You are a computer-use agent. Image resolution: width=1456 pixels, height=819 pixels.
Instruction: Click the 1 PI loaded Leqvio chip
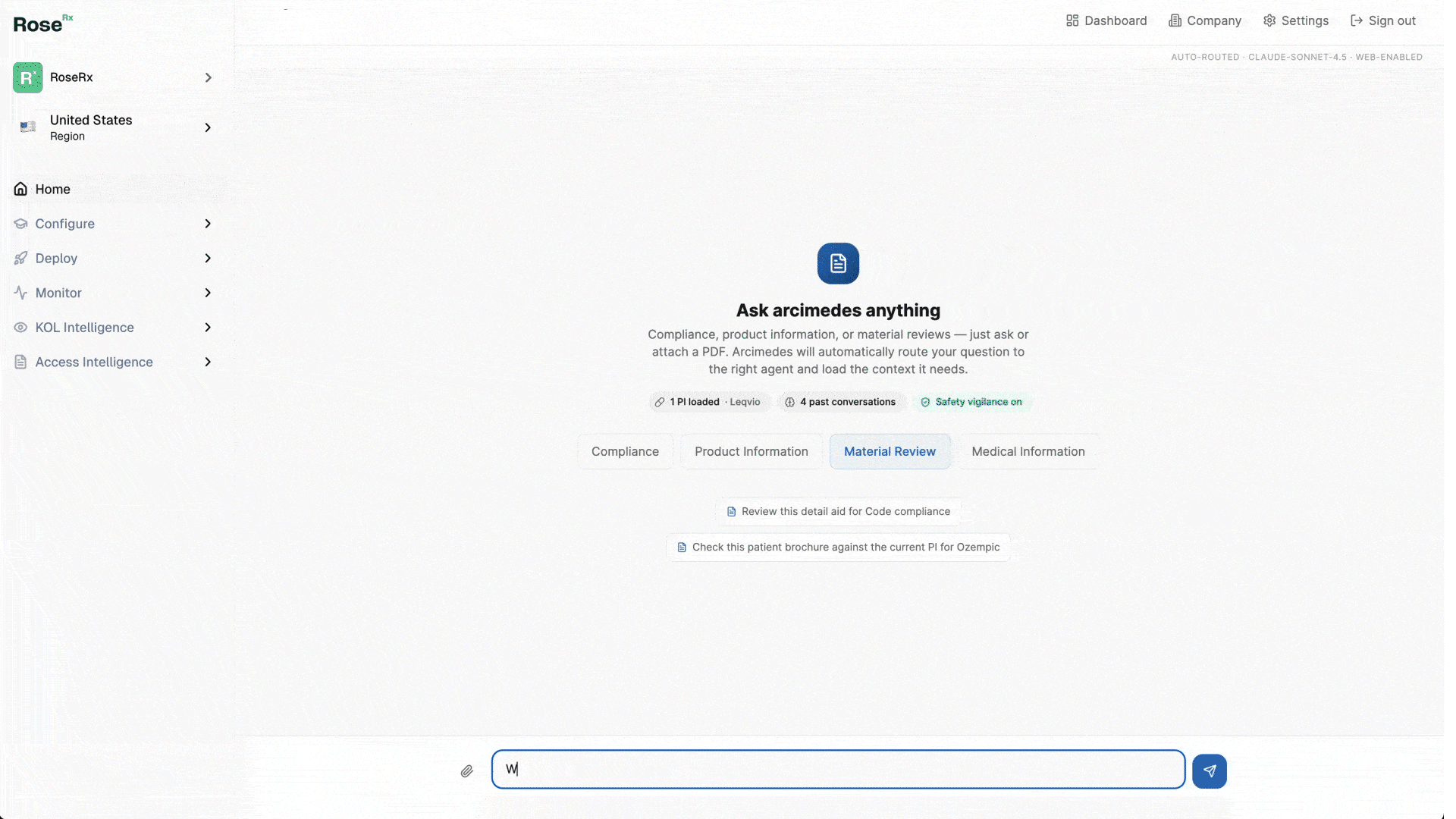(x=708, y=402)
